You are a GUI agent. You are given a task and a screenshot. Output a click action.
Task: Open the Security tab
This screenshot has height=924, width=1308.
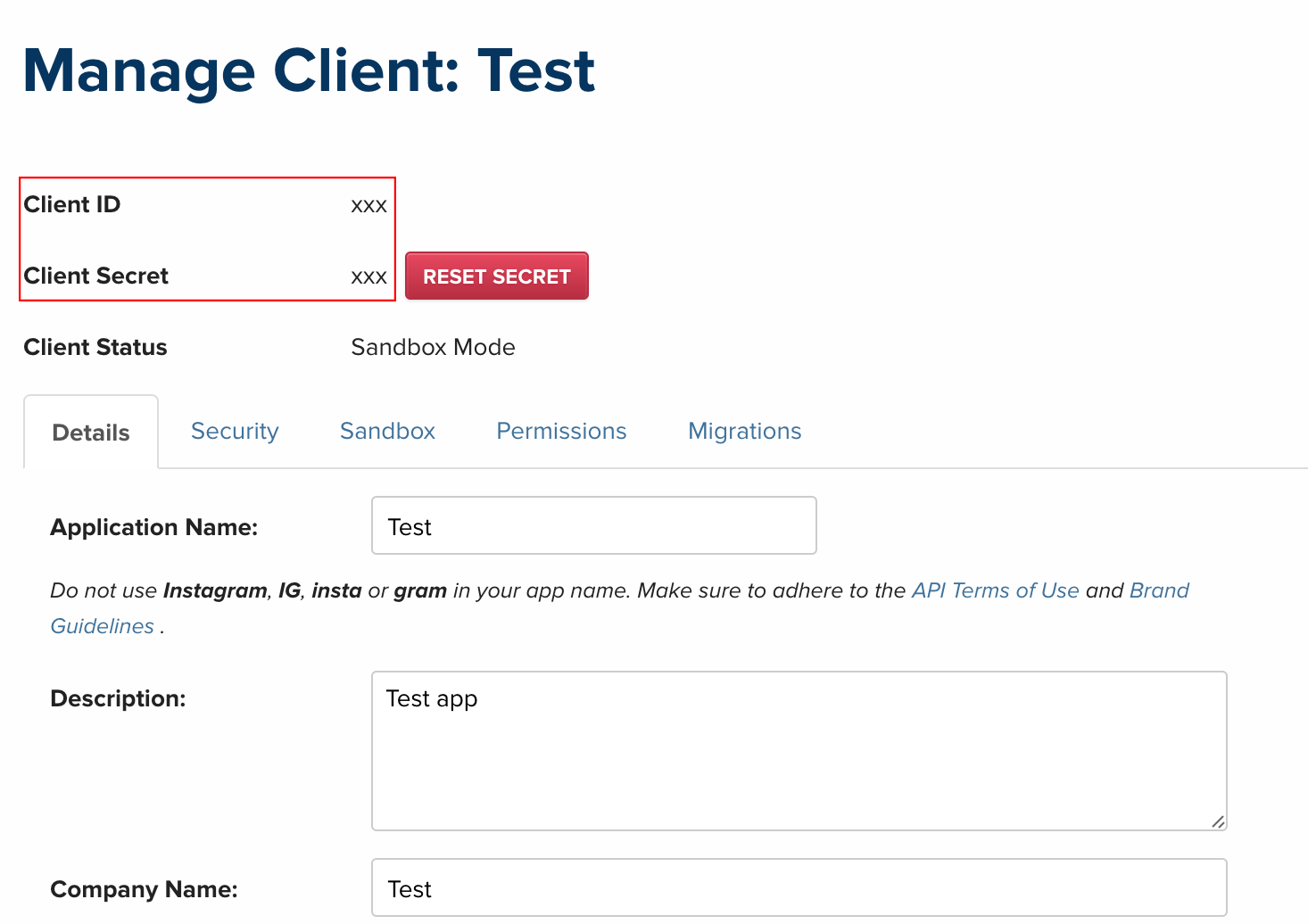235,432
